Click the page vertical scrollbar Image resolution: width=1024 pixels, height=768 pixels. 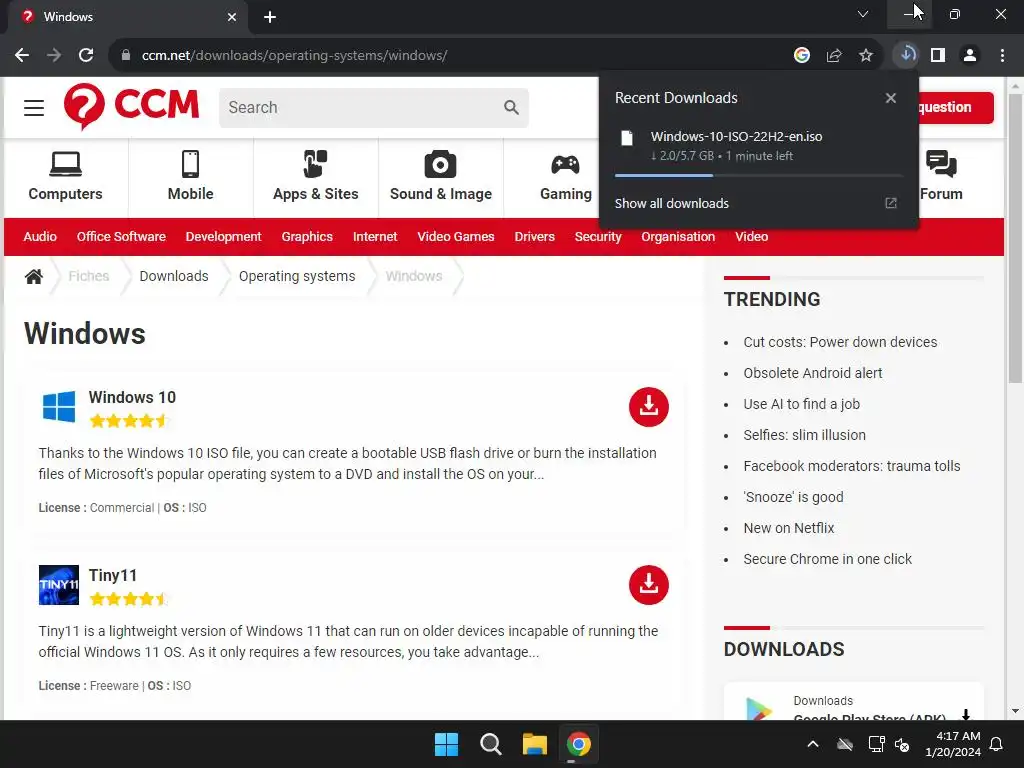[1015, 238]
